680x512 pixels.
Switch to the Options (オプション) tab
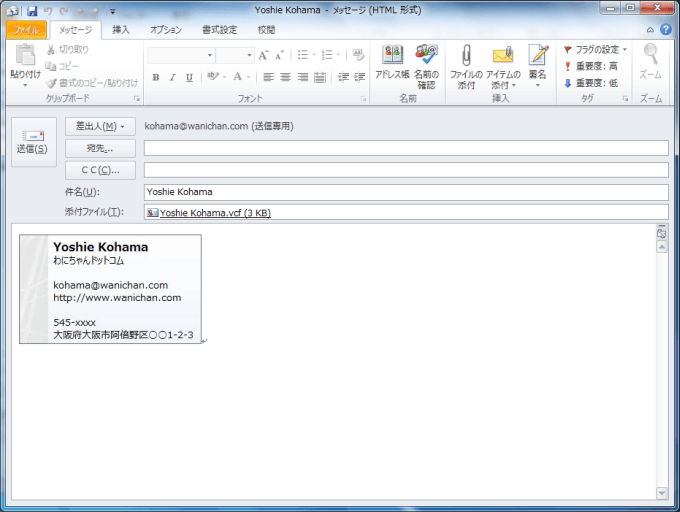point(166,30)
